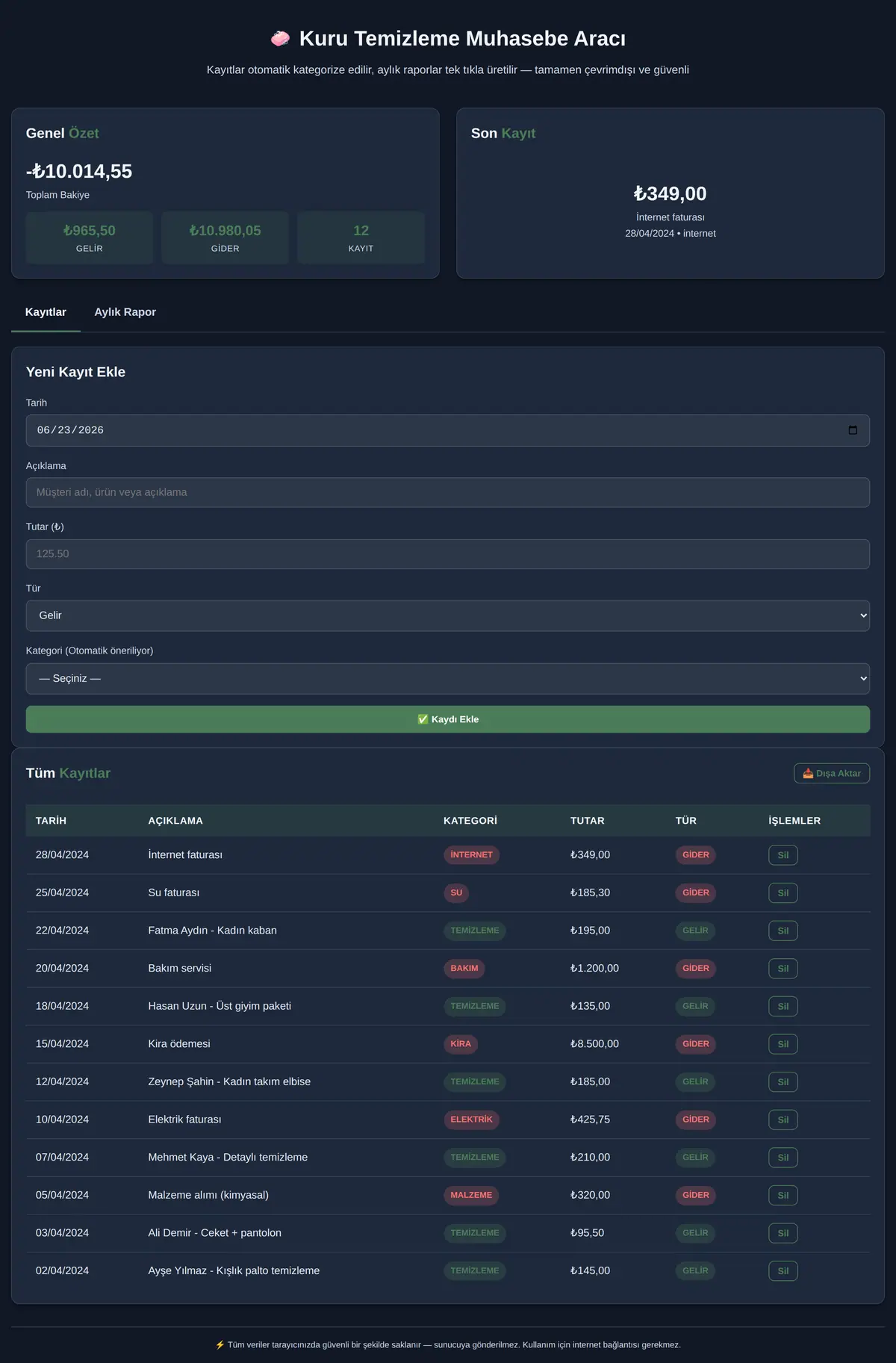Viewport: 896px width, 1363px height.
Task: Delete the Ayşe Yılmaz record
Action: [x=783, y=1270]
